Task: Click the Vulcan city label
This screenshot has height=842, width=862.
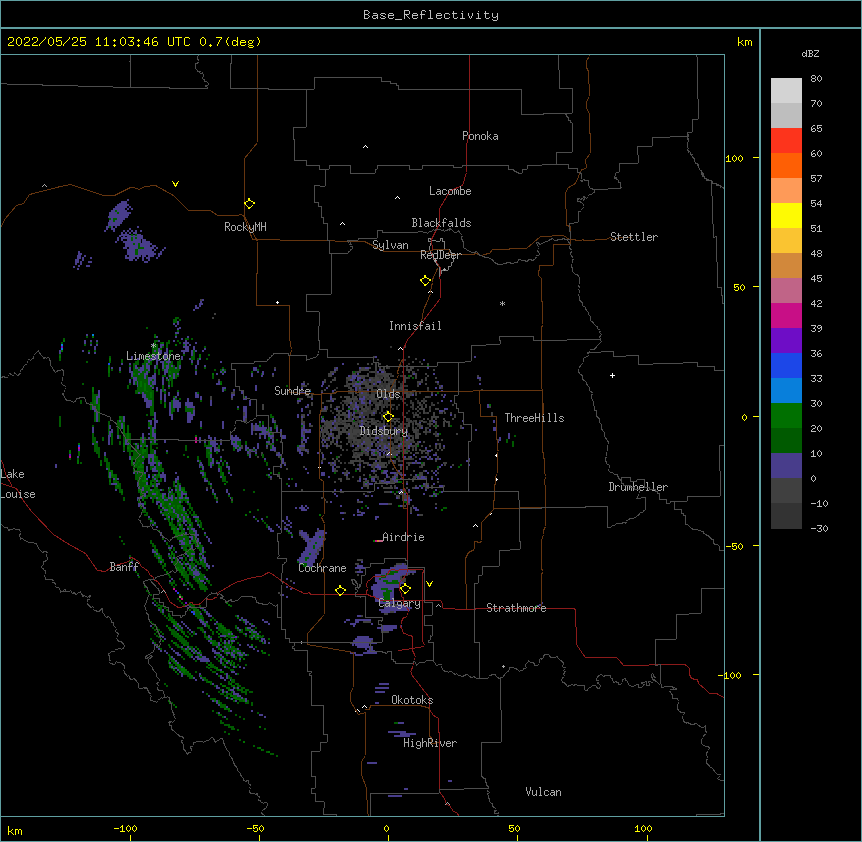Action: [543, 792]
